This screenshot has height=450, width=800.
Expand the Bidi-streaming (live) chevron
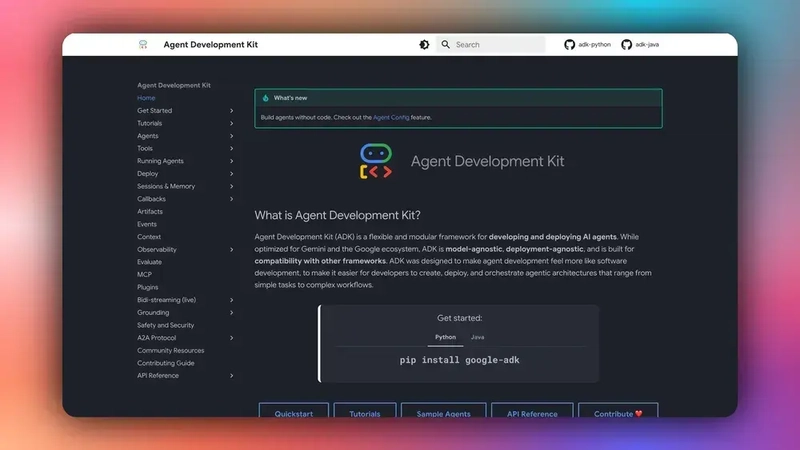tap(232, 300)
